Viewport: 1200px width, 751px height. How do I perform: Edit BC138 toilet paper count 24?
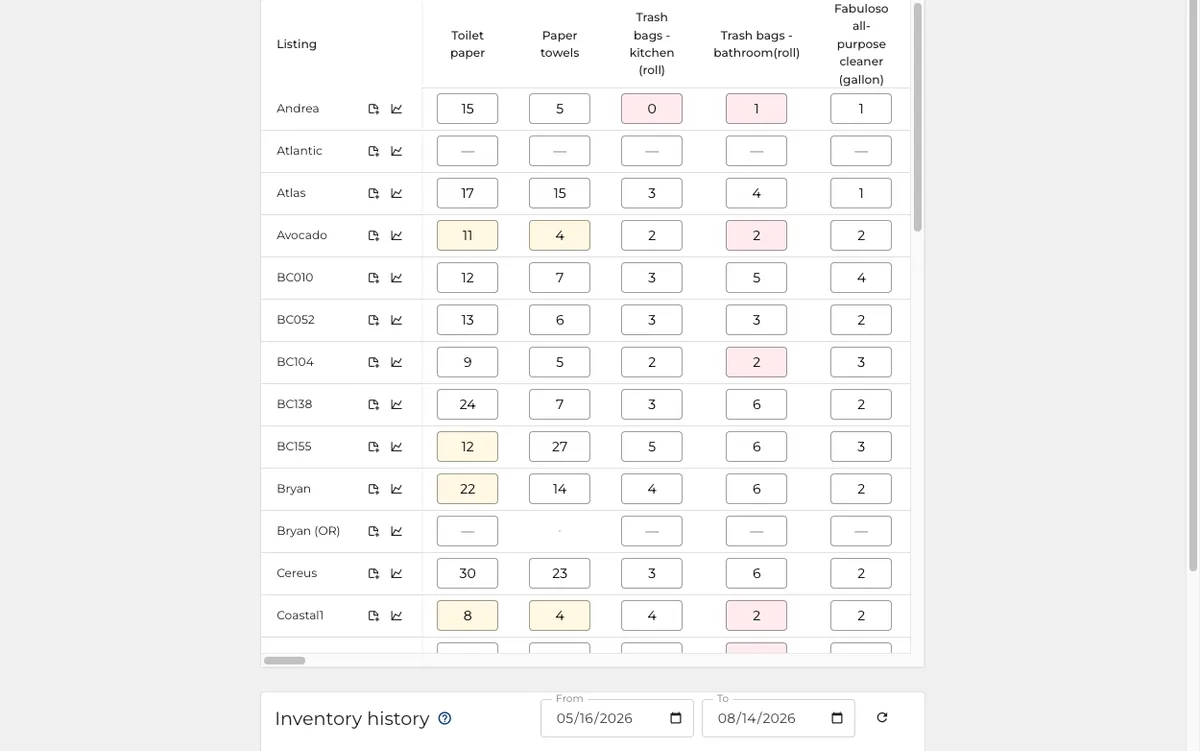(x=467, y=405)
